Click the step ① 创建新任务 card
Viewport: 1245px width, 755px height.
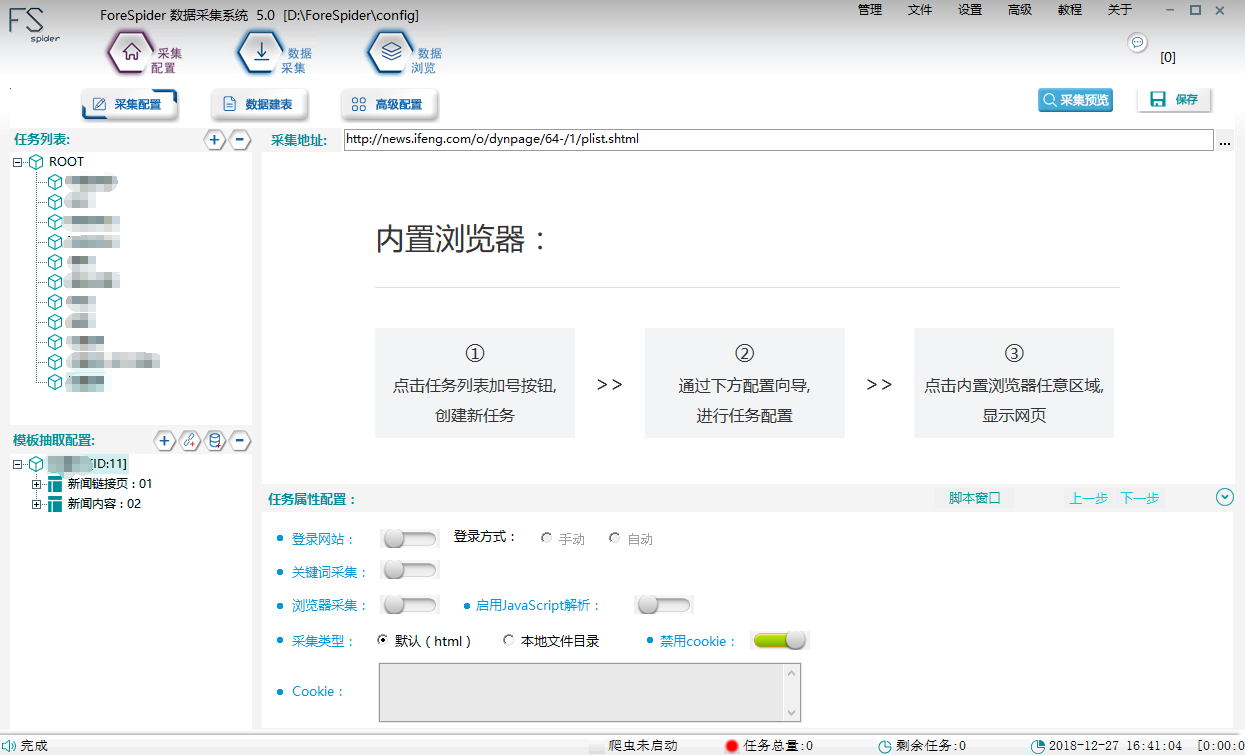tap(475, 383)
